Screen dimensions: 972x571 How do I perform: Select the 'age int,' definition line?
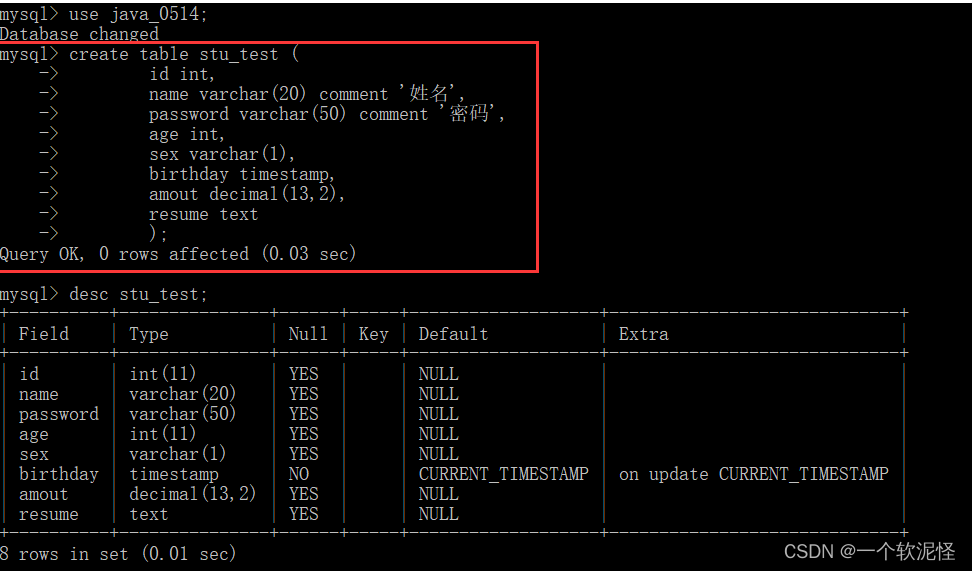coord(187,135)
